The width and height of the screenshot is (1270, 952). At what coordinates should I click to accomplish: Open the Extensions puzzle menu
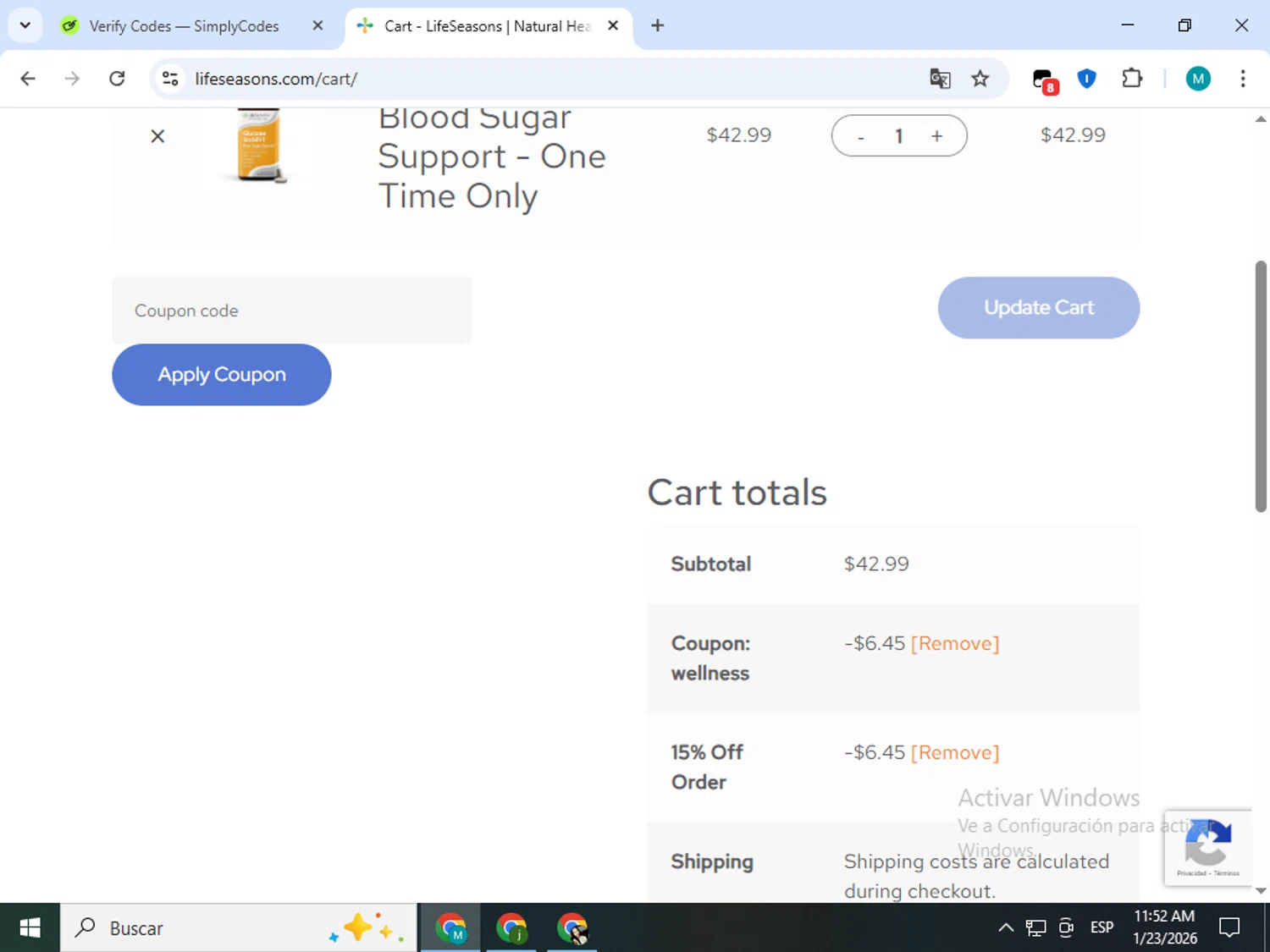[x=1132, y=79]
